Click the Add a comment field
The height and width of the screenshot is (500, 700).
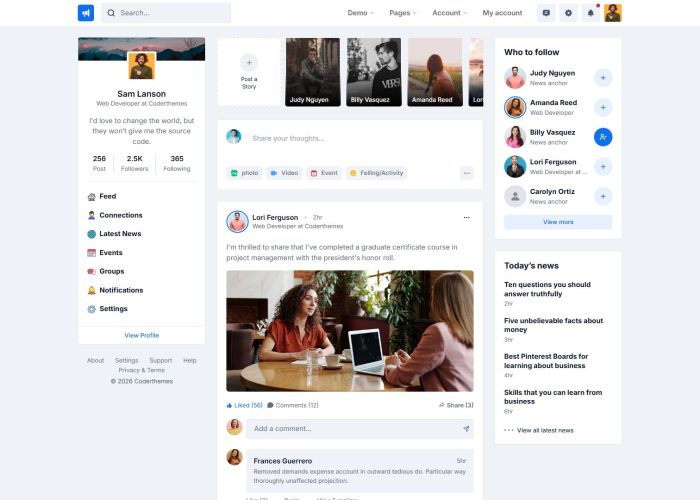point(360,429)
